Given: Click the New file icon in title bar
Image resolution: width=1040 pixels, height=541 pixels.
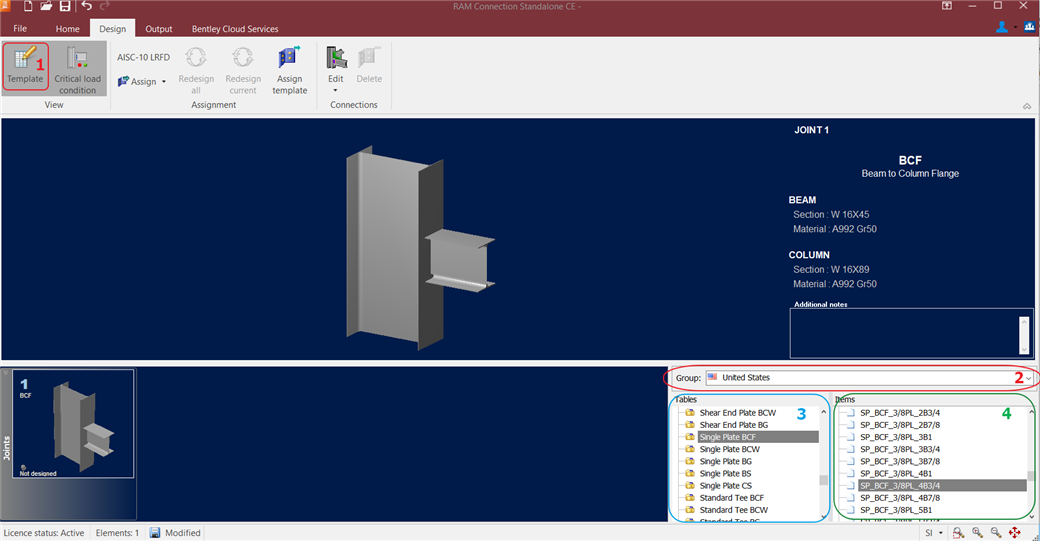Looking at the screenshot, I should 28,7.
